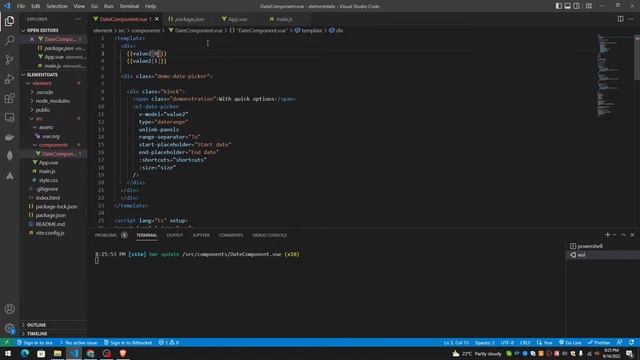
Task: Expand the node_modules folder
Action: (x=53, y=101)
